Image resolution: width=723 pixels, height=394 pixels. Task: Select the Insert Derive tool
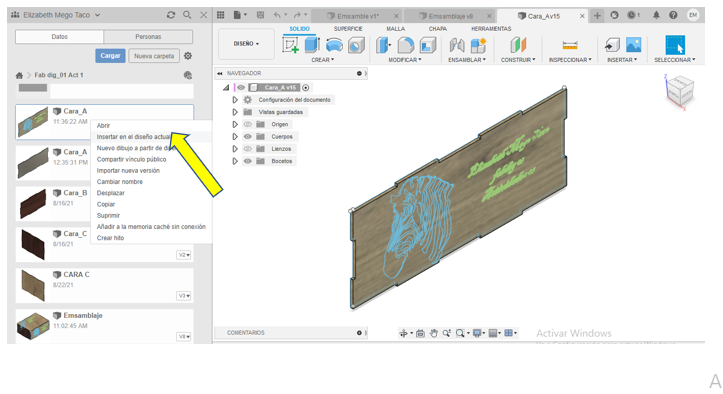pyautogui.click(x=612, y=45)
